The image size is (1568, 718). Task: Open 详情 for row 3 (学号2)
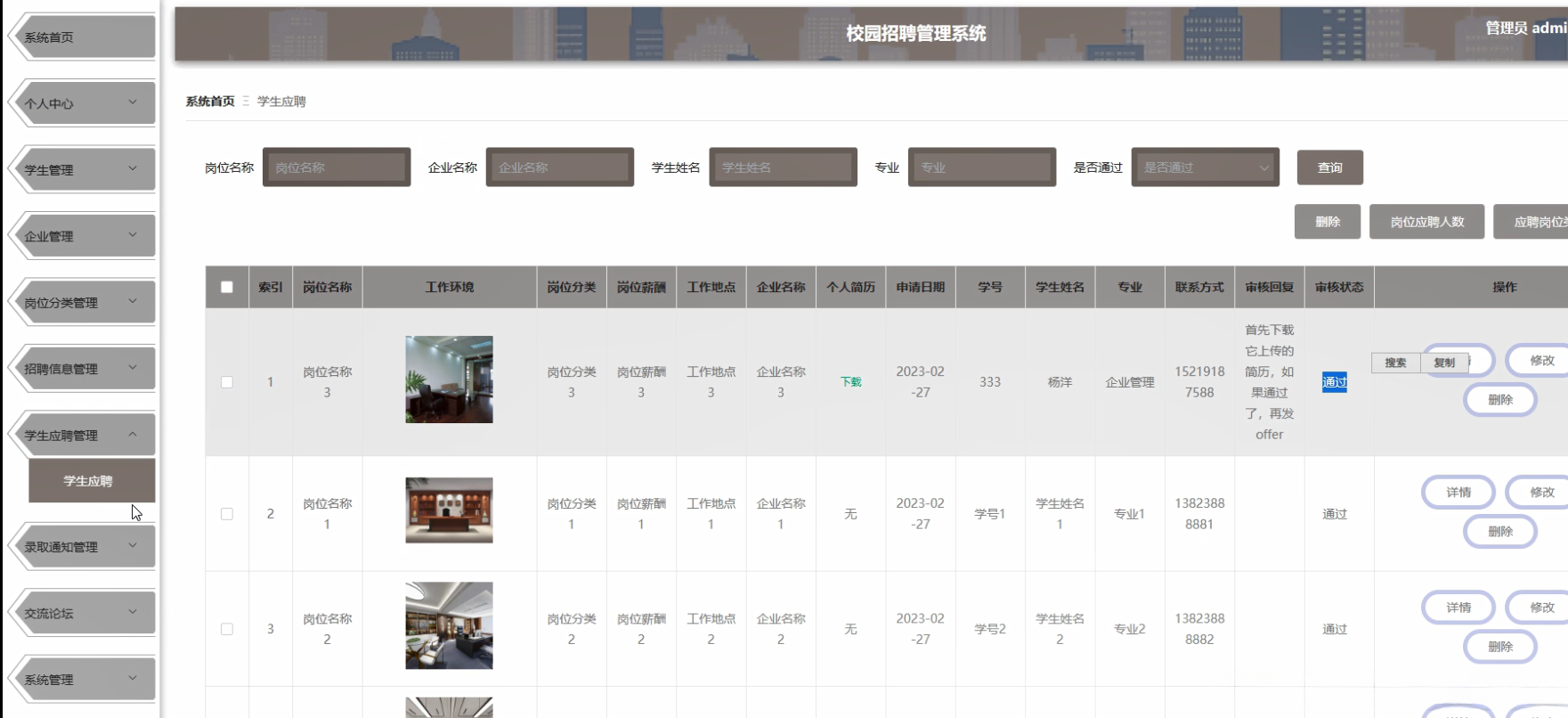point(1458,608)
